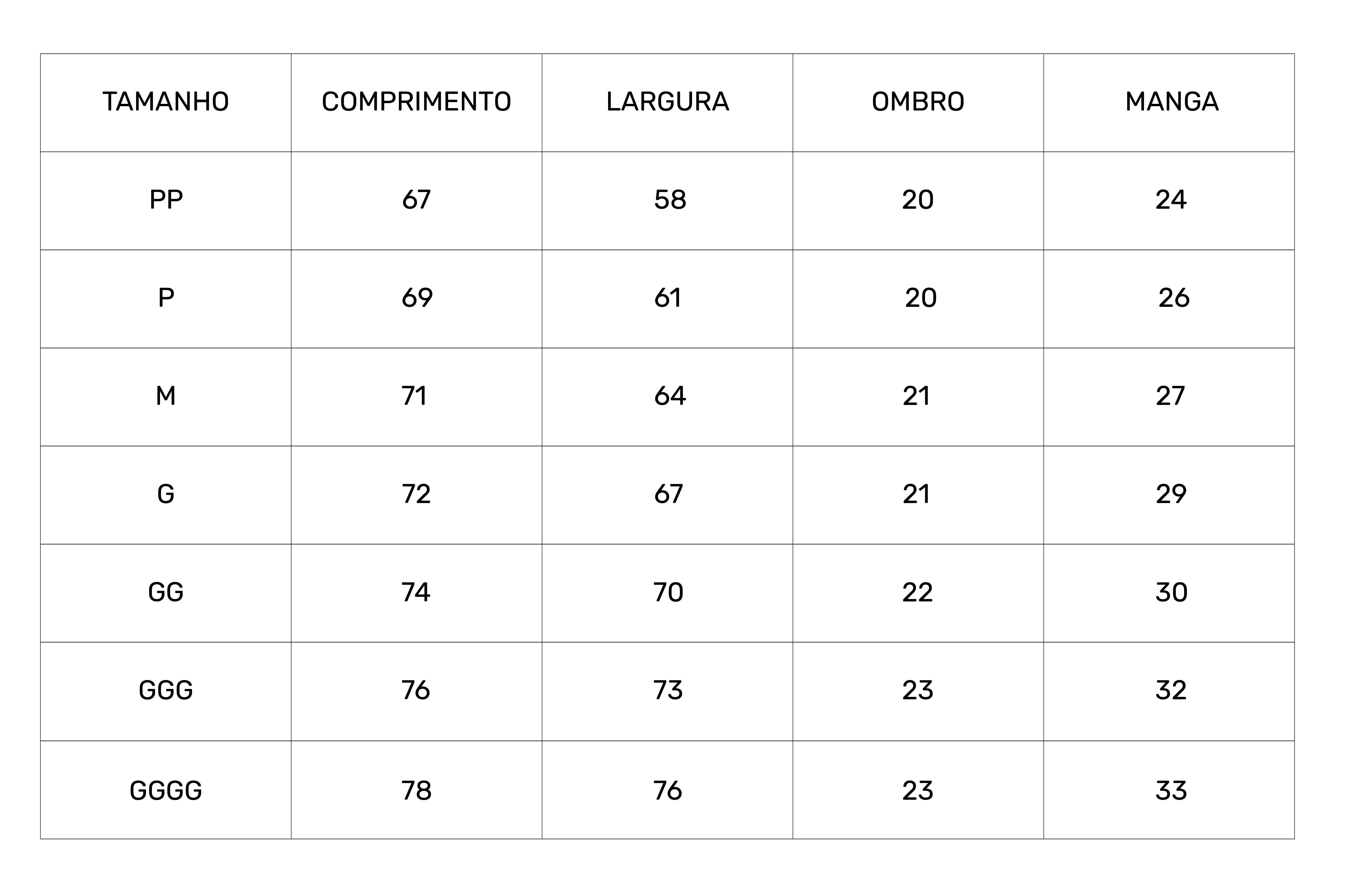The height and width of the screenshot is (889, 1372).
Task: Select the COMPRIMENTO header cell
Action: (416, 102)
